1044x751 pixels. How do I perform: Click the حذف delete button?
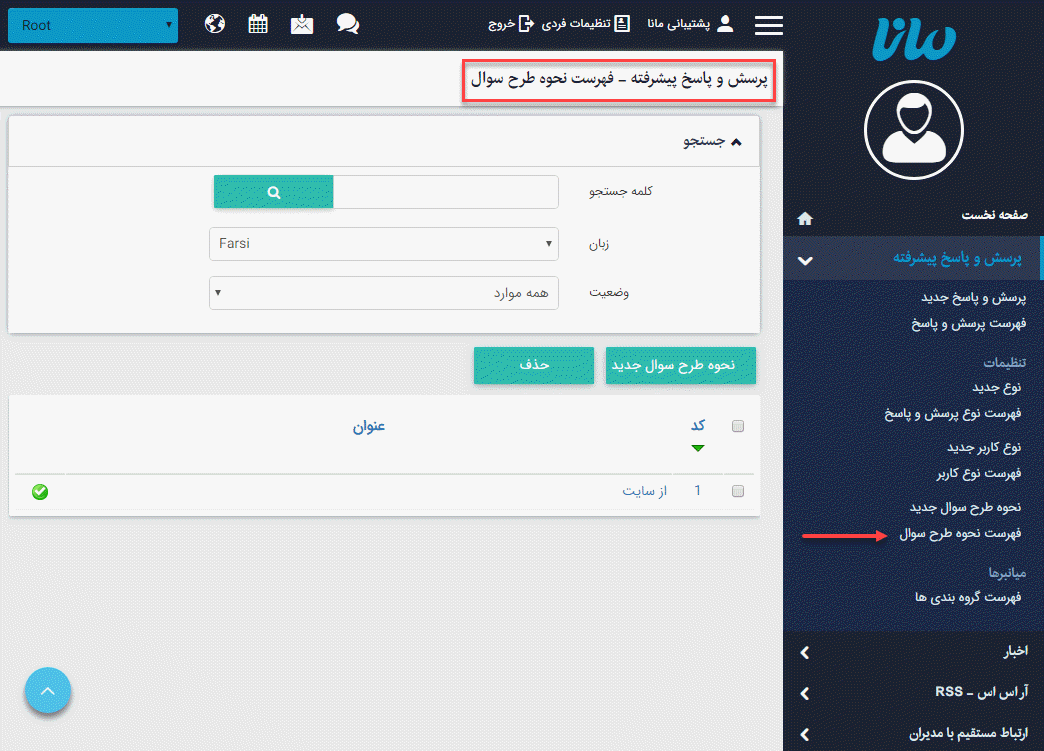(533, 366)
